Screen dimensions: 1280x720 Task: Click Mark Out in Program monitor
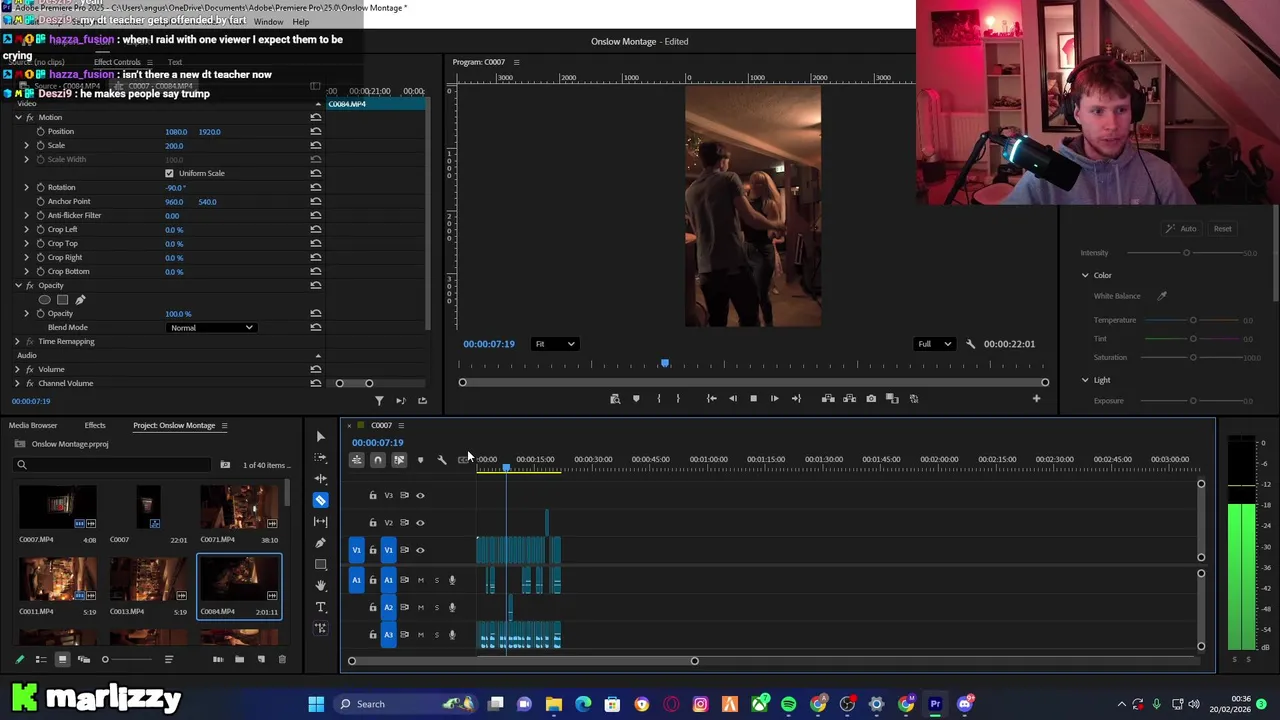coord(678,399)
